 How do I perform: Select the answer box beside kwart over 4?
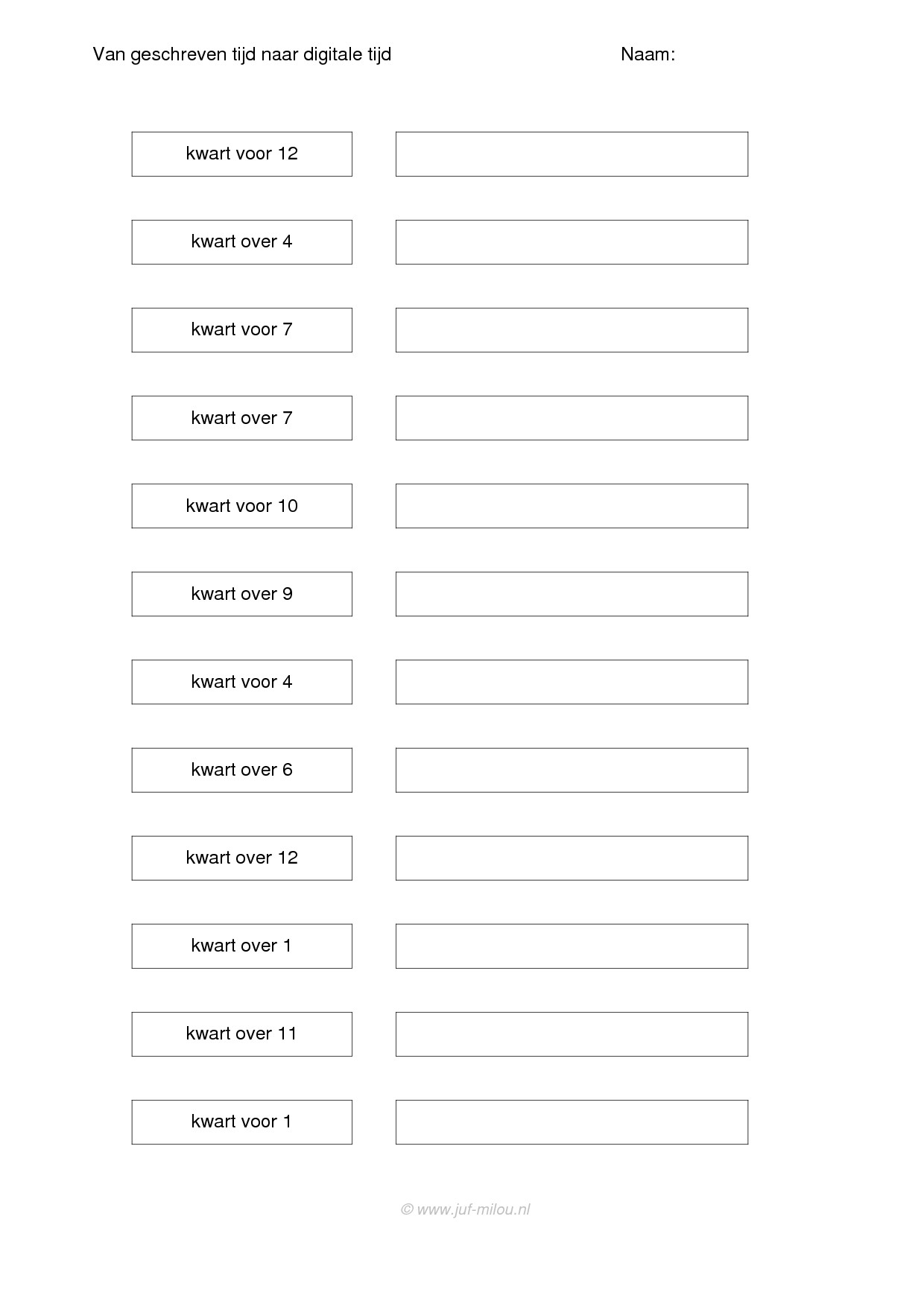pos(572,242)
